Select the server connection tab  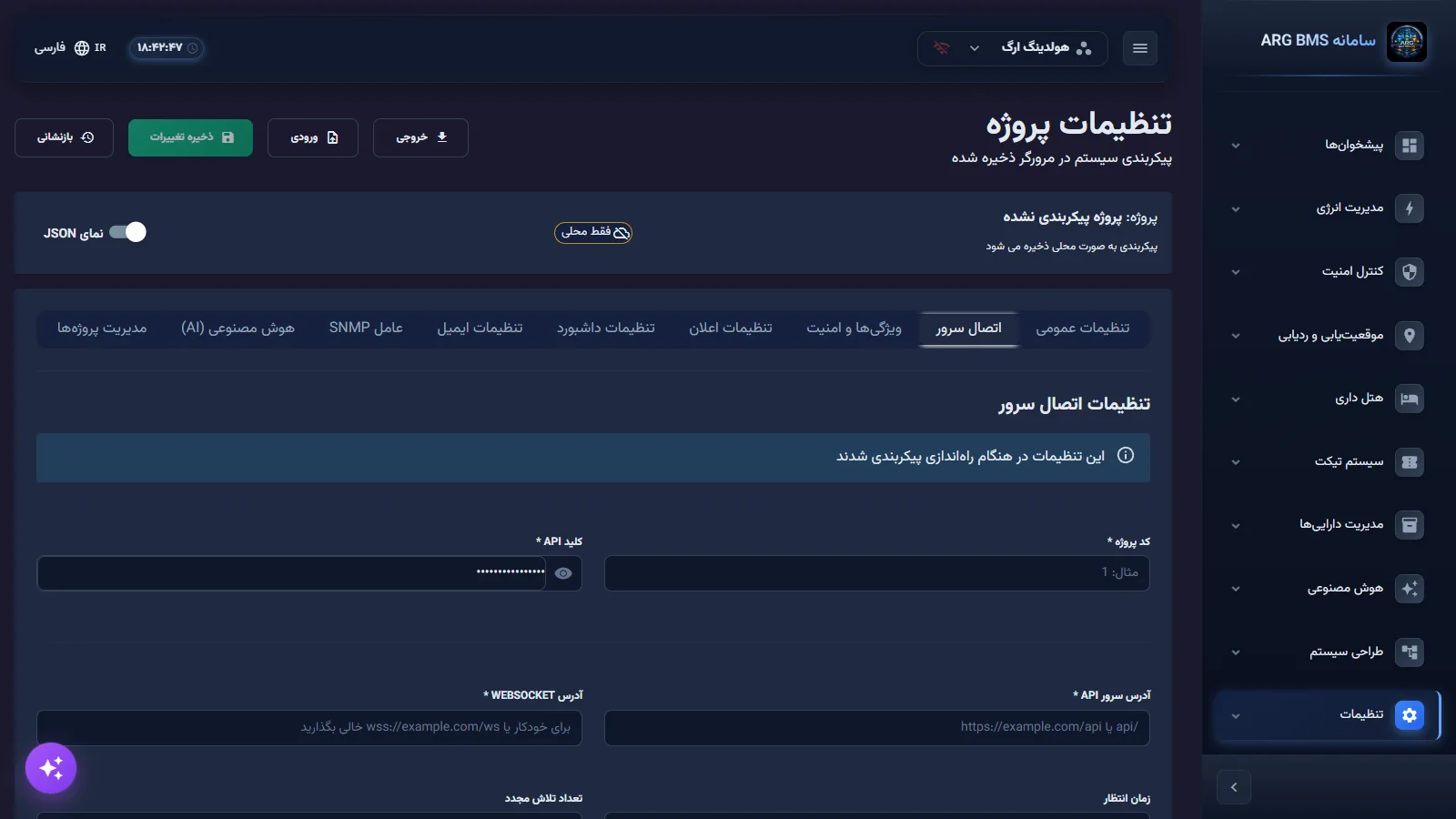click(969, 329)
